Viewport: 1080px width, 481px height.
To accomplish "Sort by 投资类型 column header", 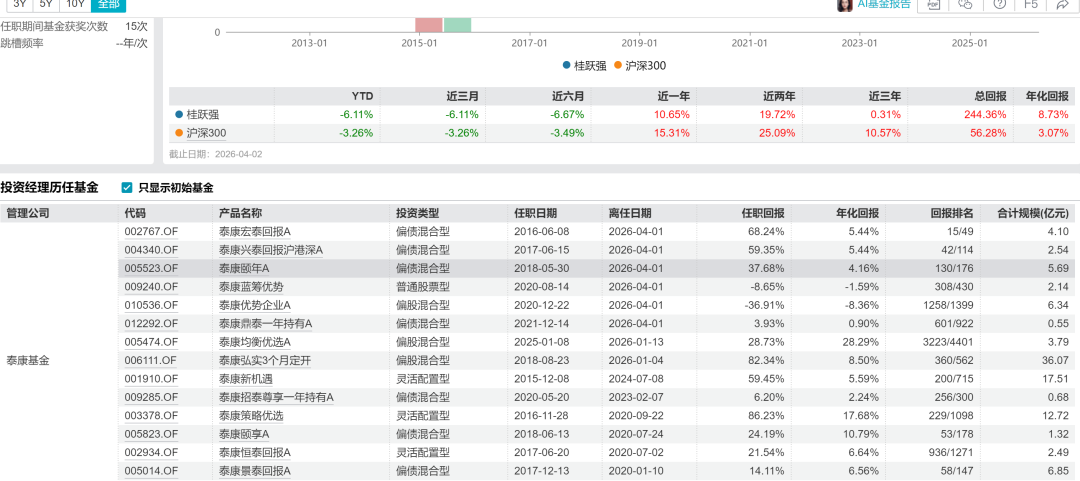I will 417,214.
